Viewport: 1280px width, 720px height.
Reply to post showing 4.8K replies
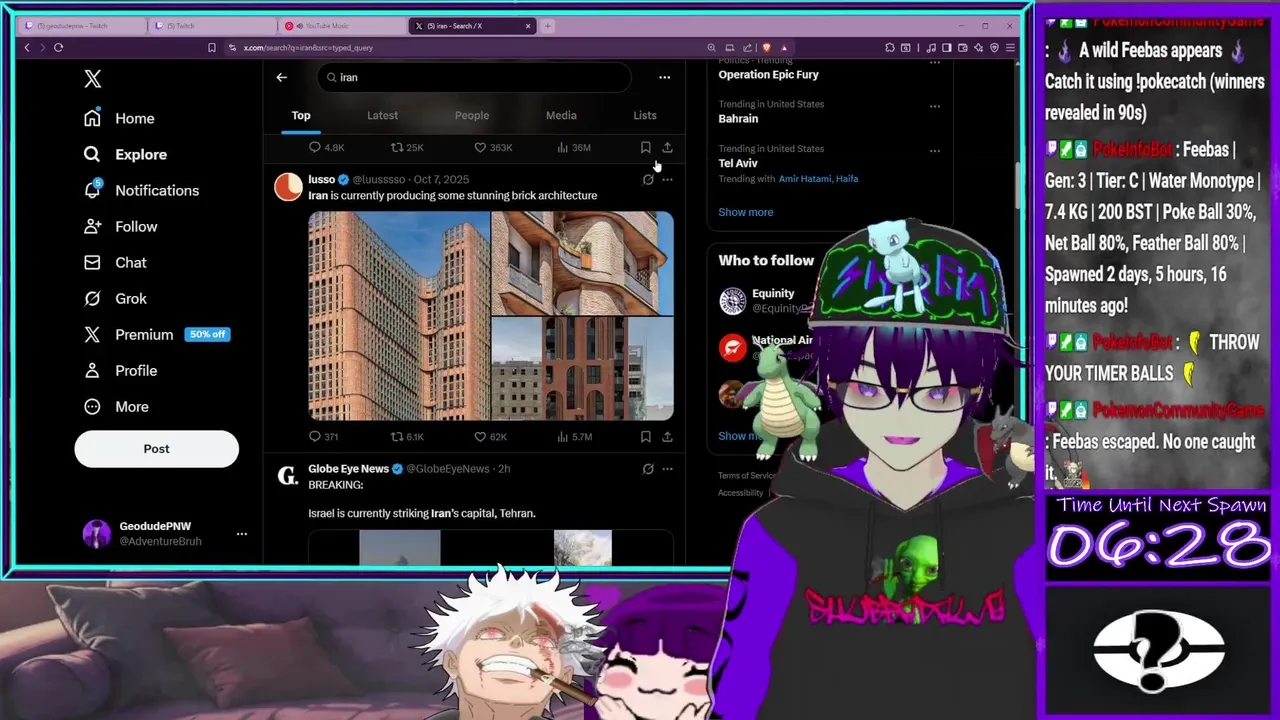coord(315,147)
